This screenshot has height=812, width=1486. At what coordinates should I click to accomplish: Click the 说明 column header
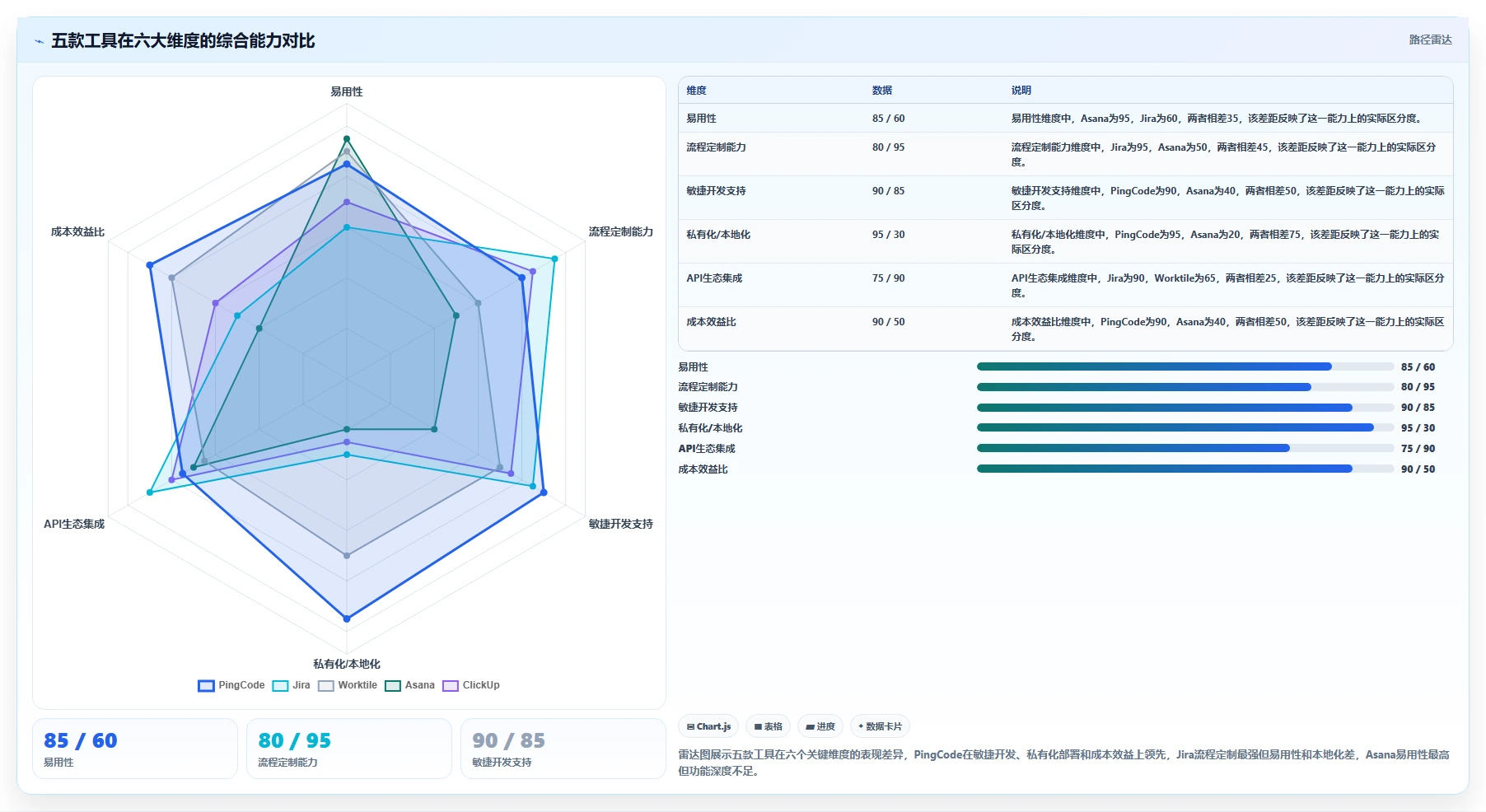1021,91
